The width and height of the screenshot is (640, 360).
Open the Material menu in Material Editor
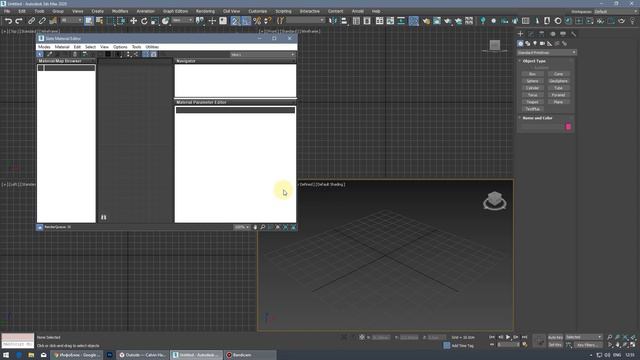62,47
